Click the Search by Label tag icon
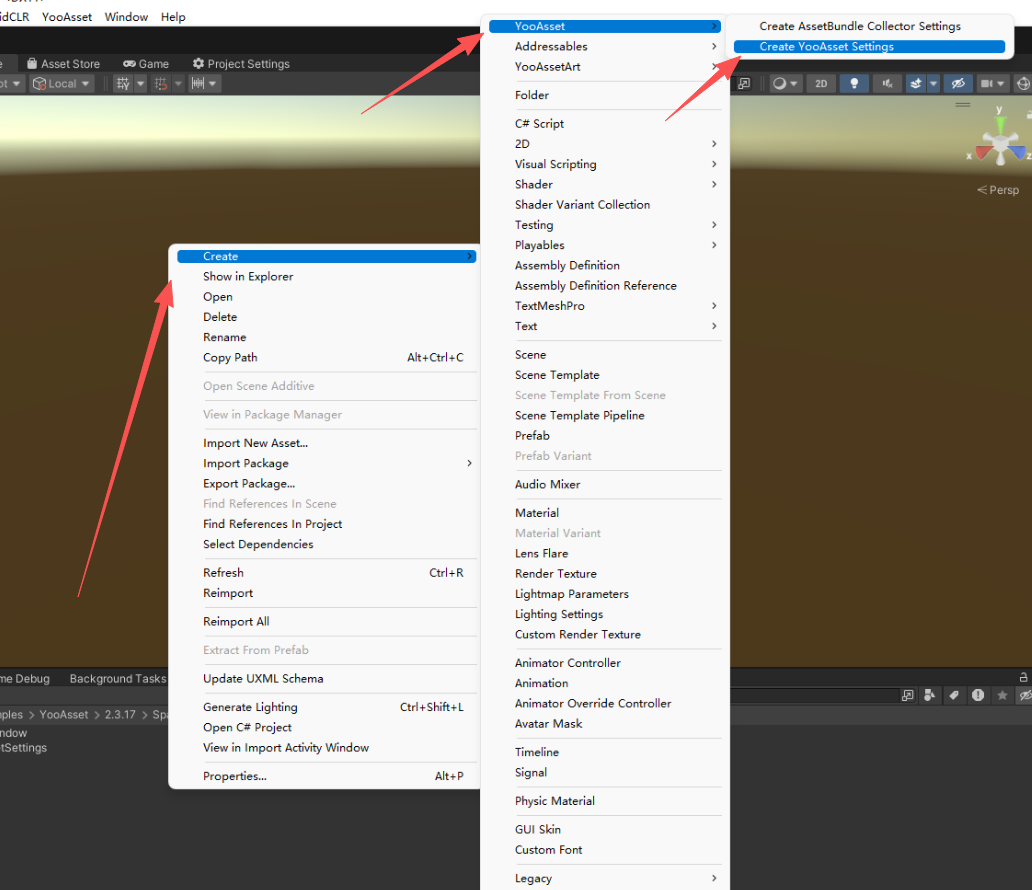This screenshot has height=890, width=1032. tap(954, 695)
